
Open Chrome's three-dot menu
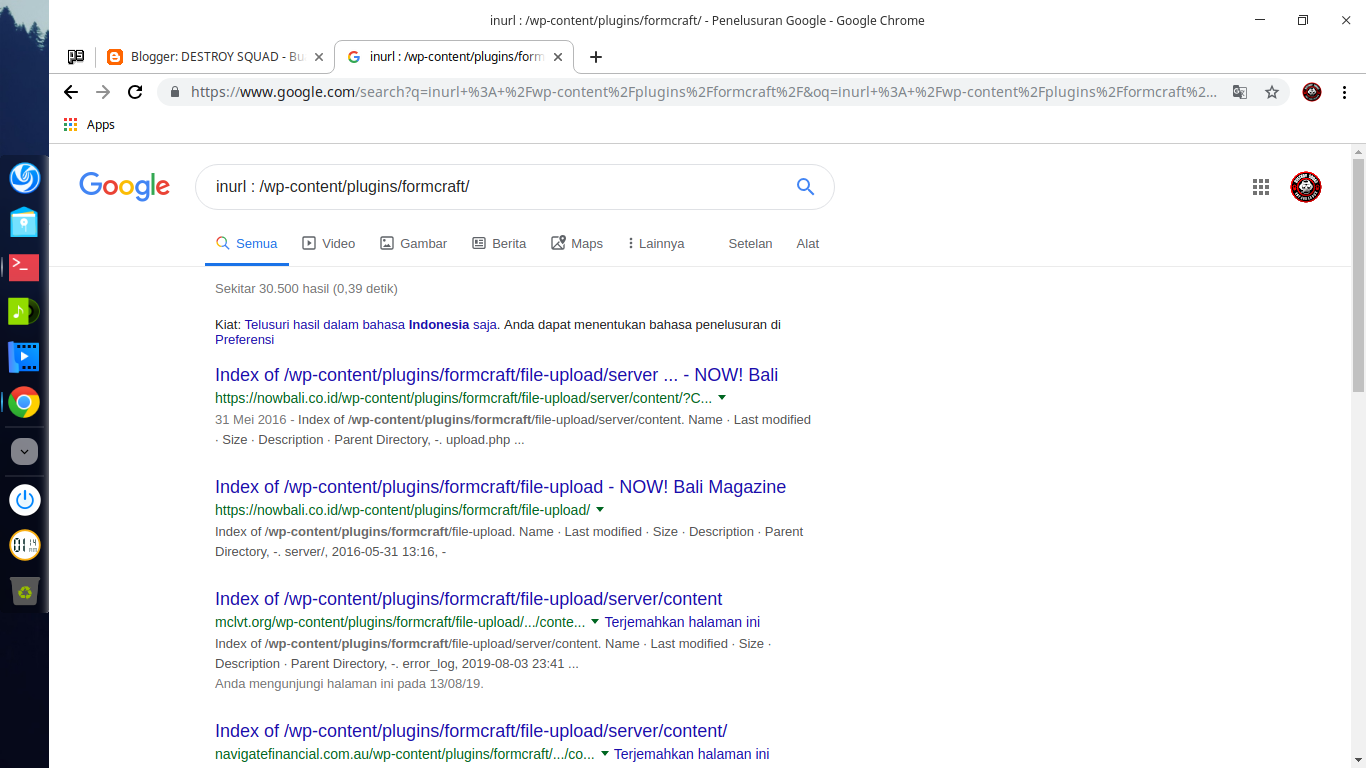tap(1345, 92)
